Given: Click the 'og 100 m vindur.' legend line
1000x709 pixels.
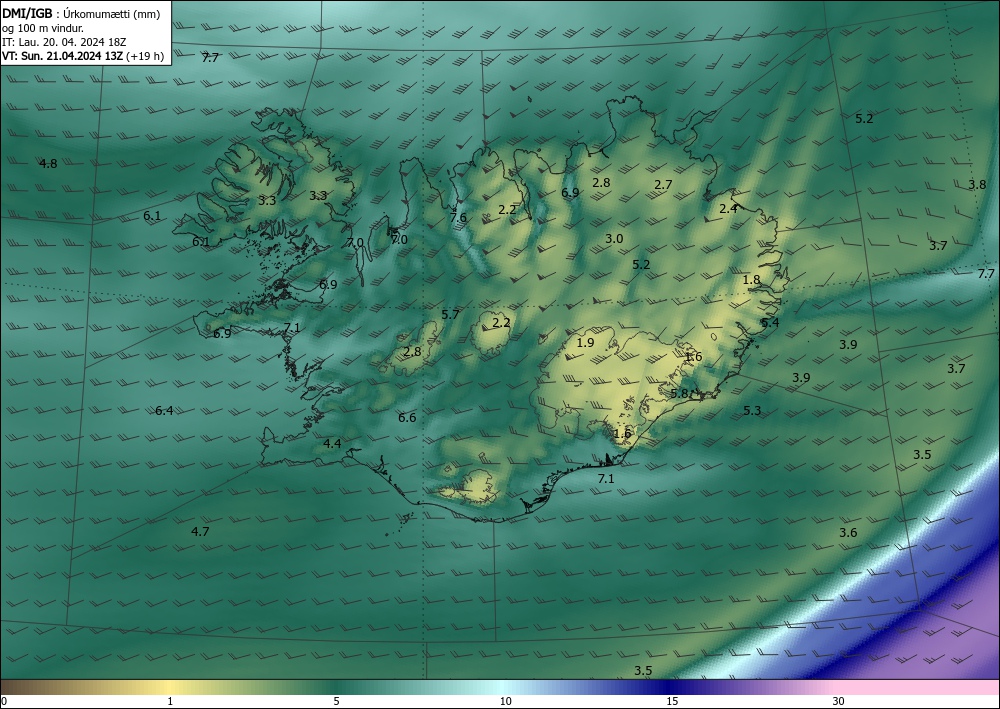Looking at the screenshot, I should pos(43,28).
